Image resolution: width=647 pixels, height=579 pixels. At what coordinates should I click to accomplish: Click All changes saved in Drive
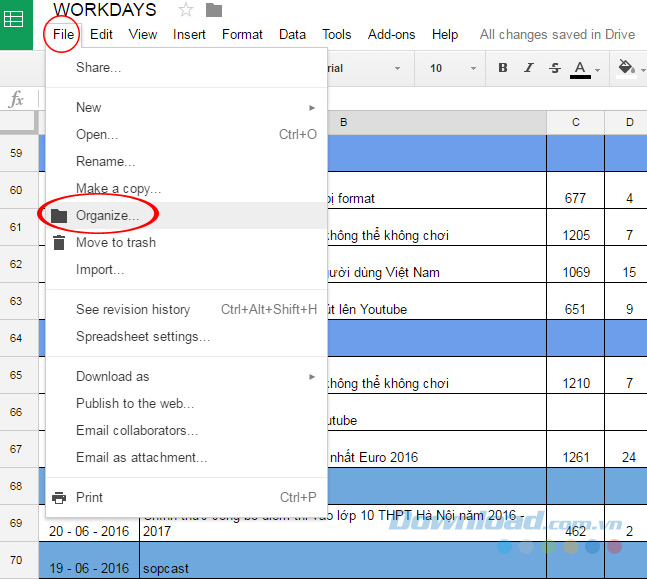(x=557, y=34)
